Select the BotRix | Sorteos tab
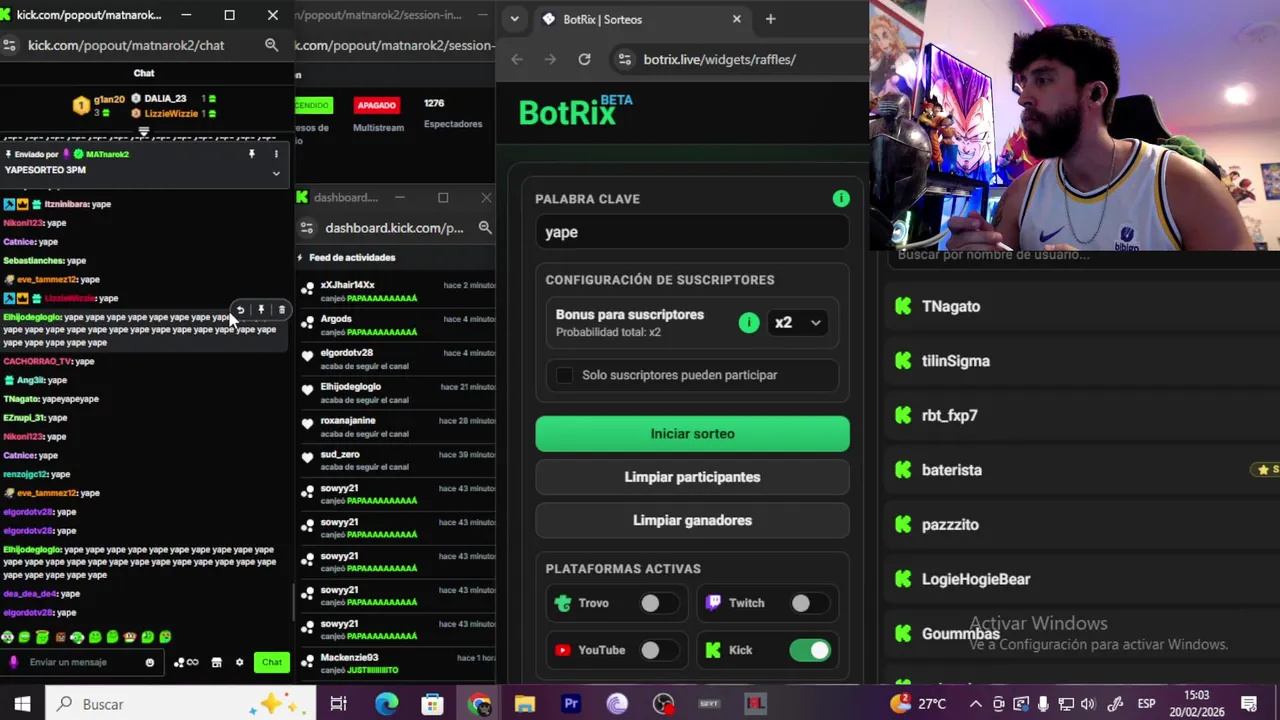 (x=640, y=19)
